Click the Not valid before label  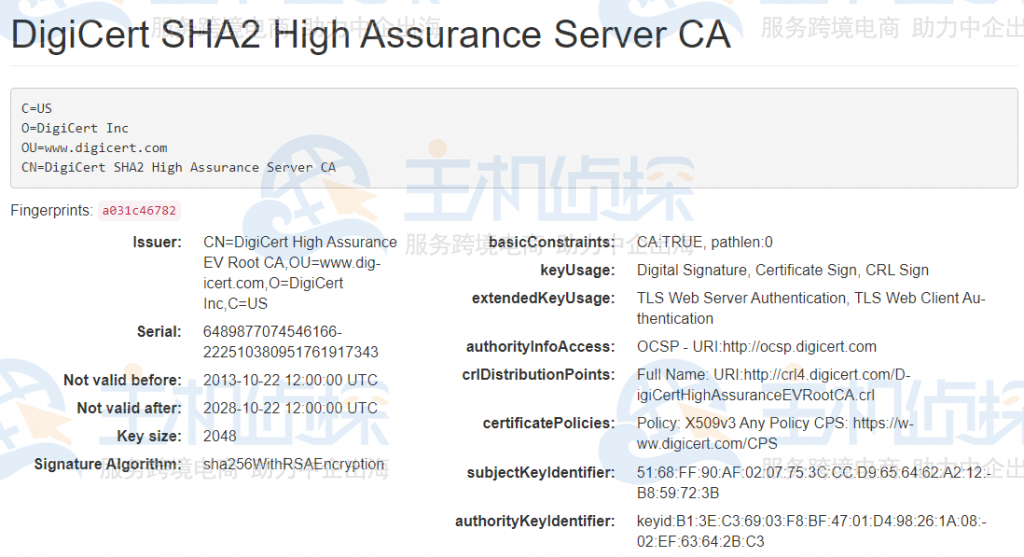coord(123,380)
